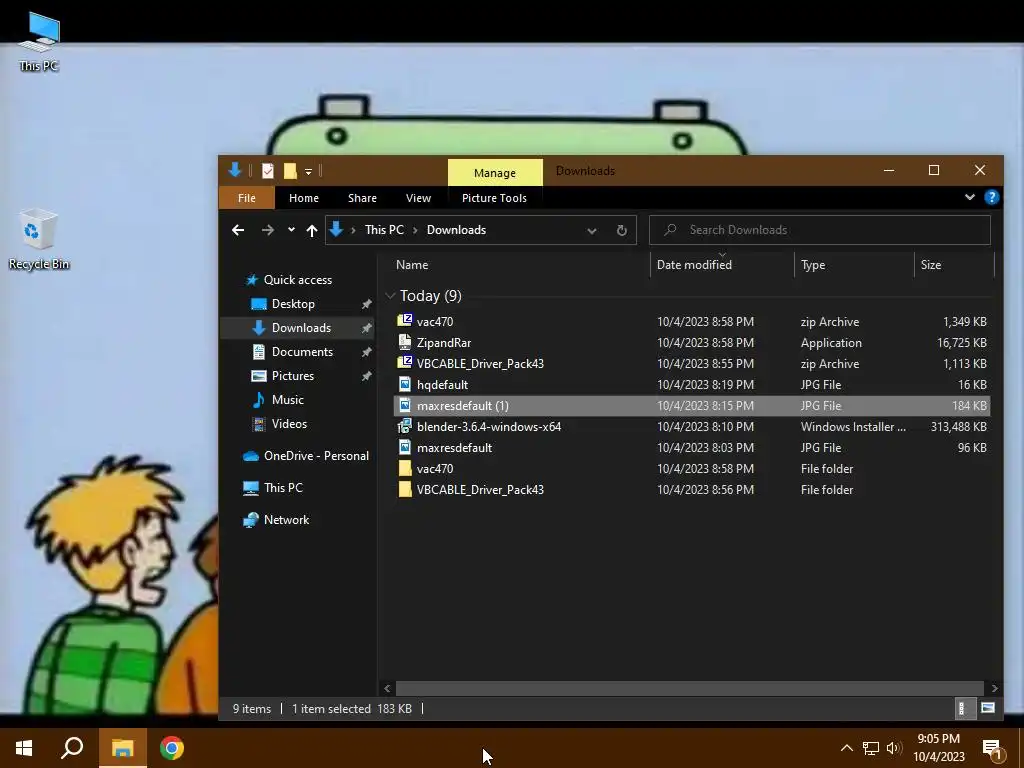Open the Picture Tools tab
The height and width of the screenshot is (768, 1024).
(x=494, y=198)
